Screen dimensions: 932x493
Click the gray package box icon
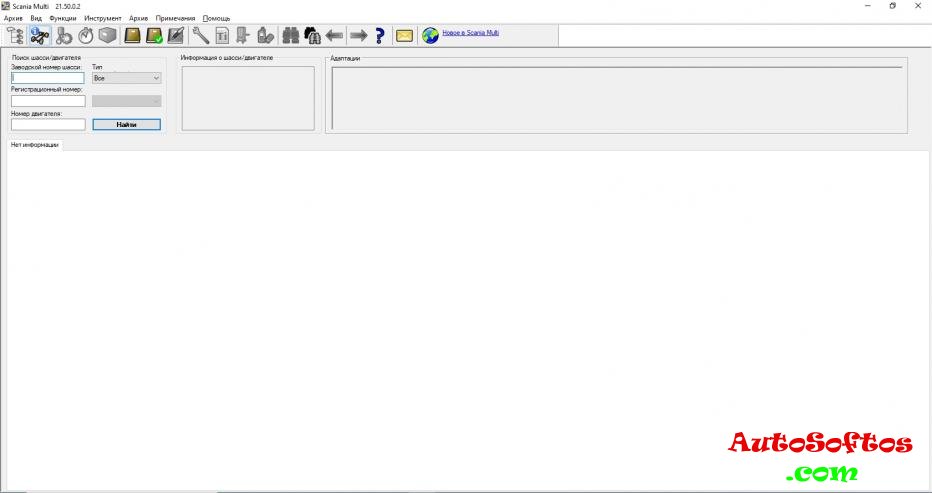point(108,36)
